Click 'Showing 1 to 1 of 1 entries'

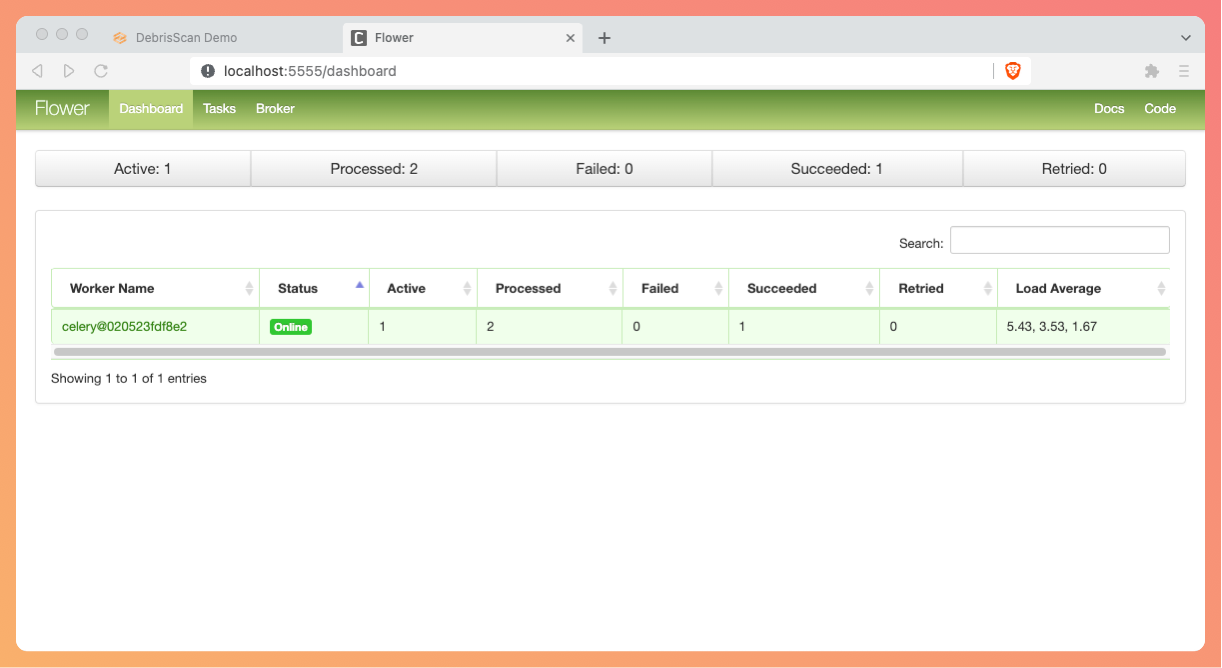pyautogui.click(x=129, y=379)
